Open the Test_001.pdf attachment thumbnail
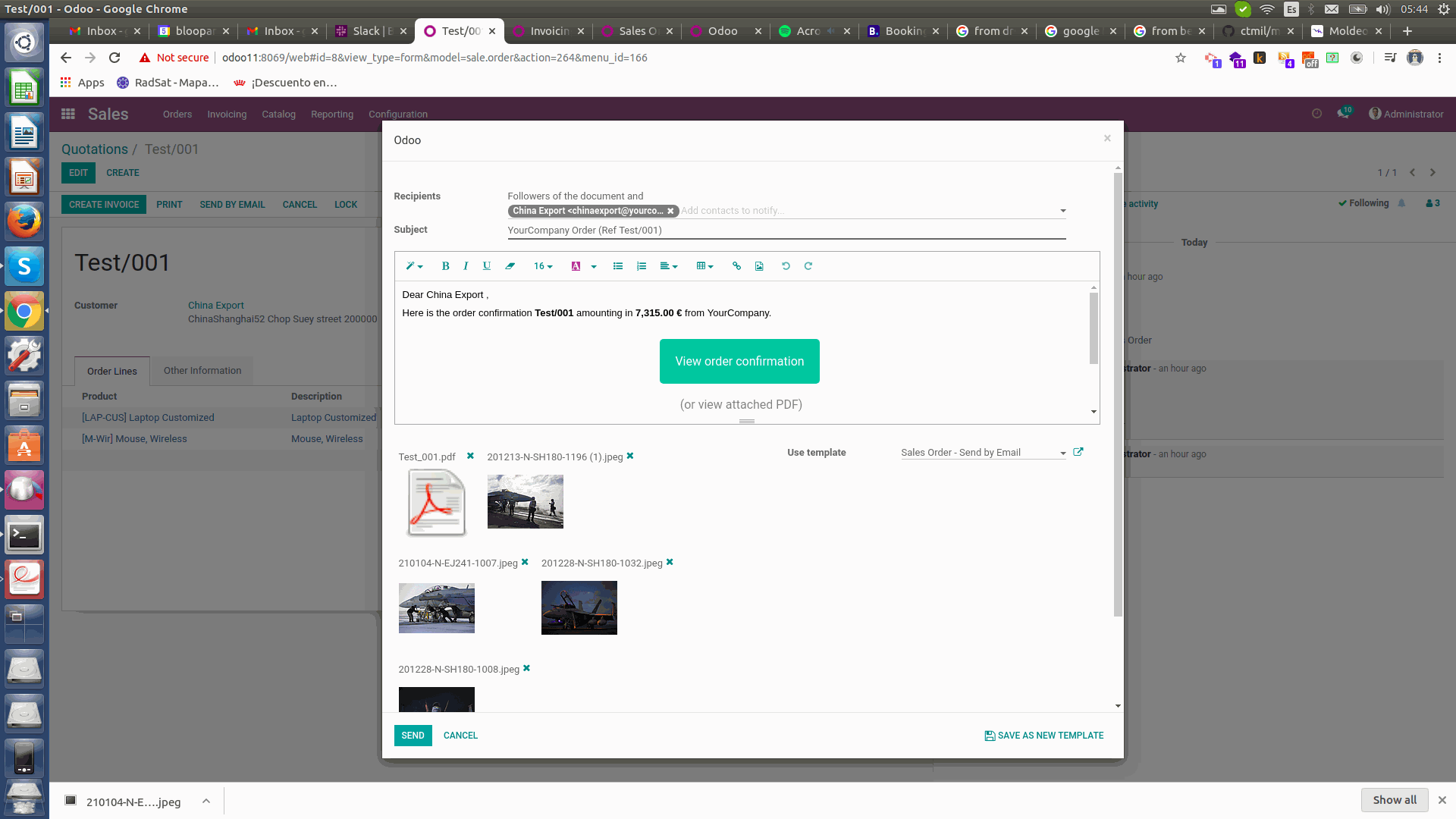This screenshot has width=1456, height=819. (x=436, y=502)
